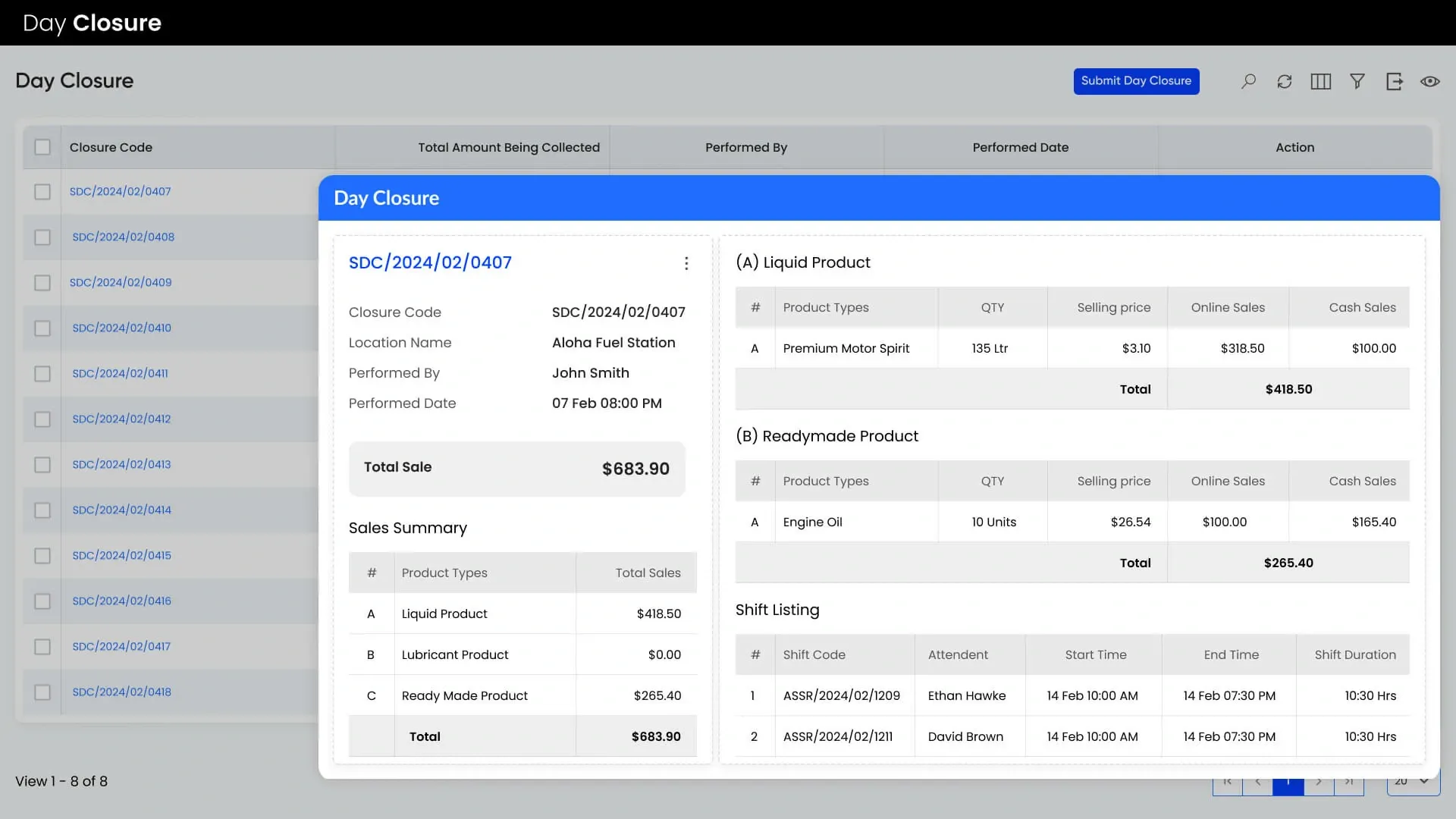Open closure link SDC/2024/02/0412
The width and height of the screenshot is (1456, 819).
pos(121,419)
